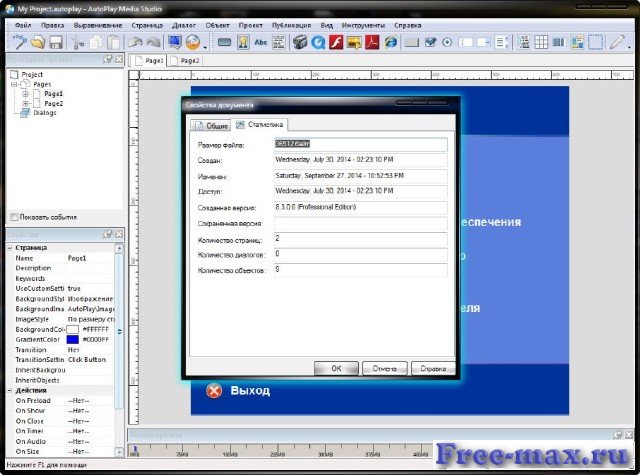Insert a ComboBox object from toolbar
This screenshot has height=475, width=640.
483,42
